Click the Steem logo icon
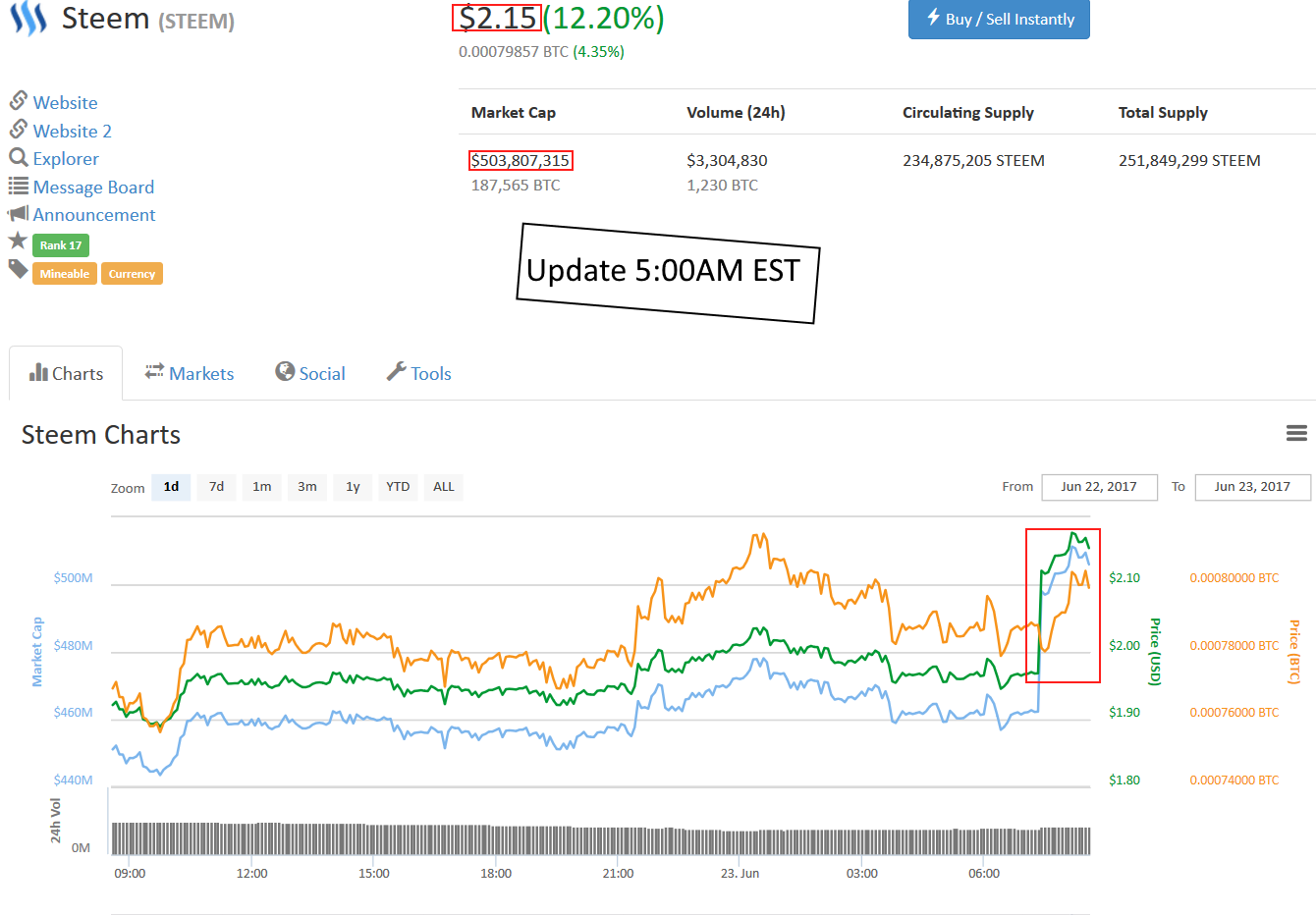The height and width of the screenshot is (915, 1316). [28, 18]
